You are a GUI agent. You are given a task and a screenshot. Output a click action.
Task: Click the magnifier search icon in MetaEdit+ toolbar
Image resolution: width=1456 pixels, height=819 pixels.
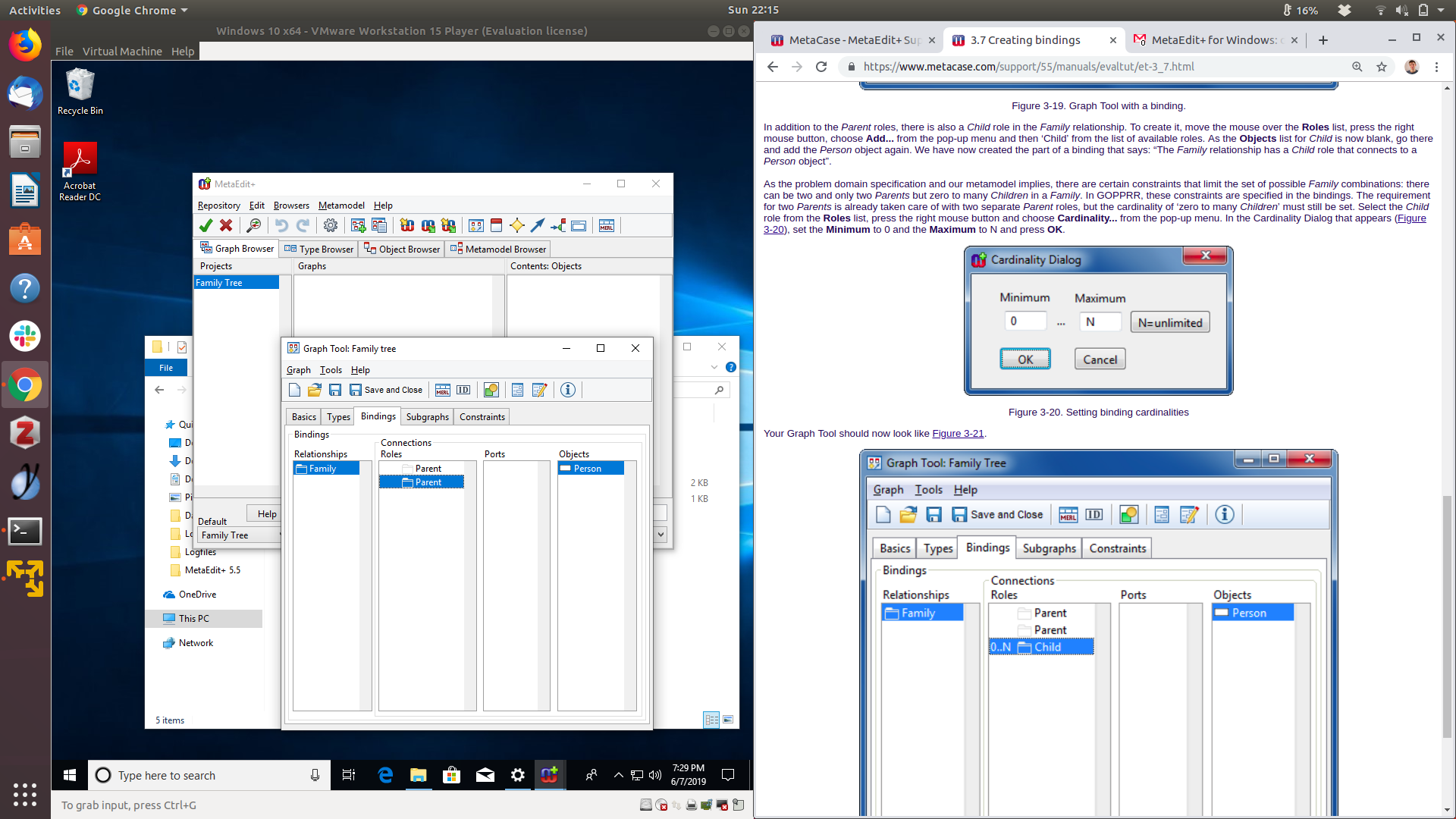pyautogui.click(x=254, y=225)
